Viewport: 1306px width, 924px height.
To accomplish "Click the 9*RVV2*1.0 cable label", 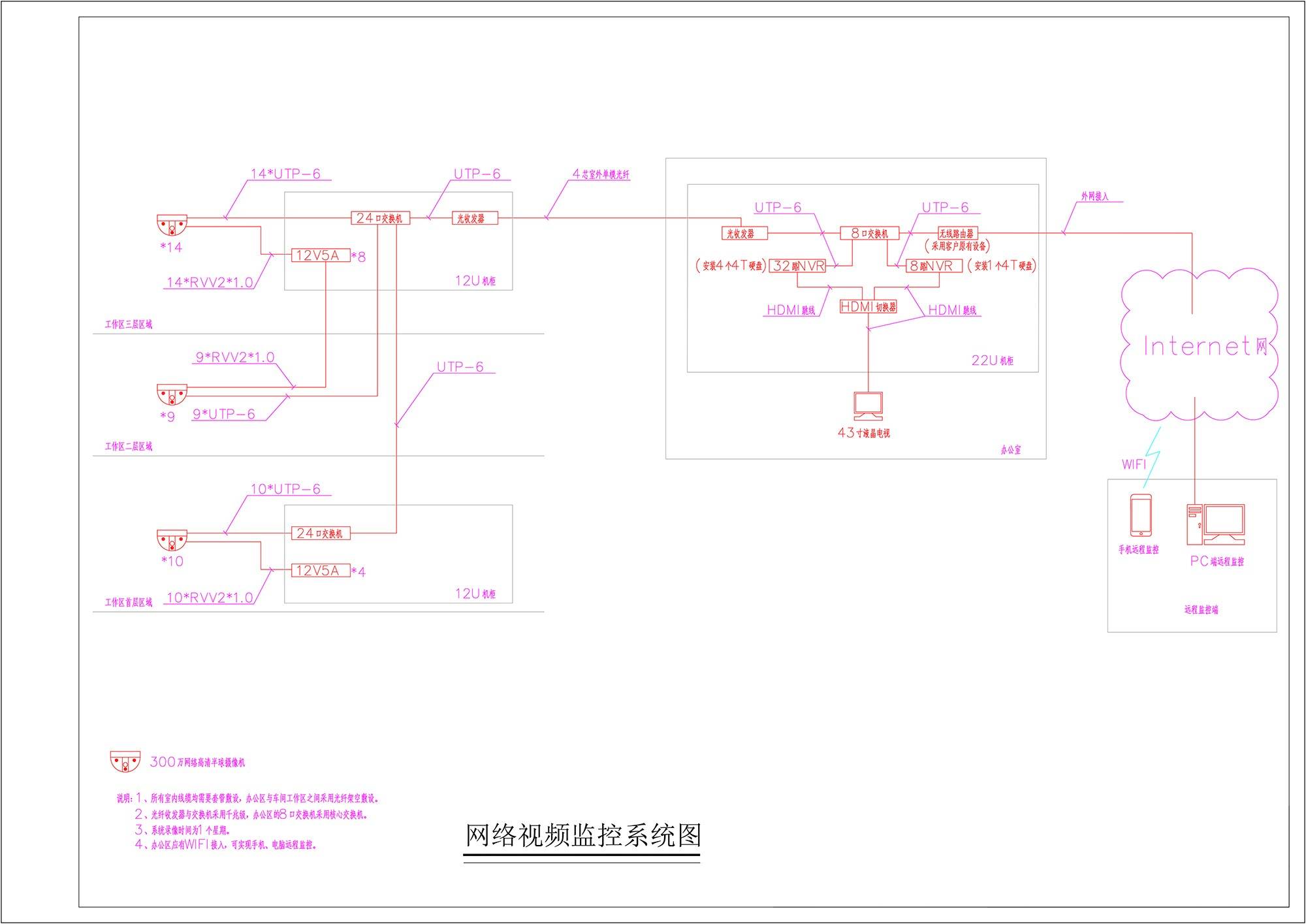I will [x=235, y=357].
